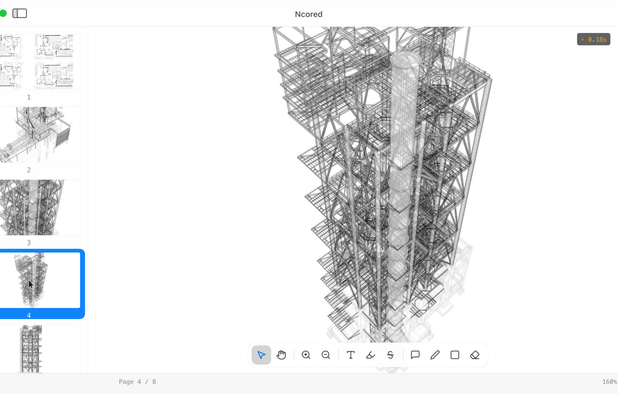The height and width of the screenshot is (394, 618).
Task: Choose the text T tool
Action: click(x=350, y=355)
